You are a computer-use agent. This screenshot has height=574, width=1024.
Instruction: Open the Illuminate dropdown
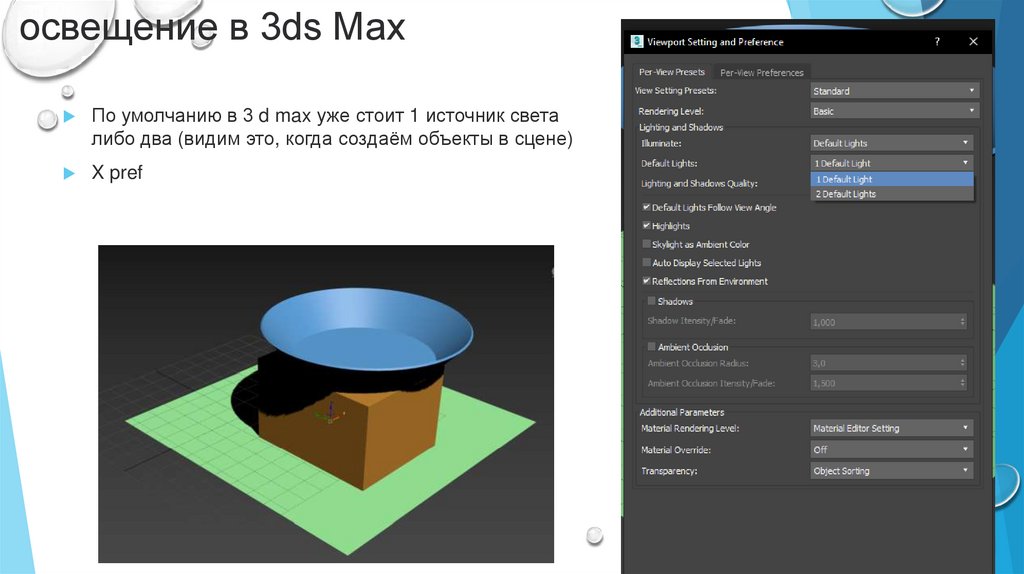pos(891,143)
